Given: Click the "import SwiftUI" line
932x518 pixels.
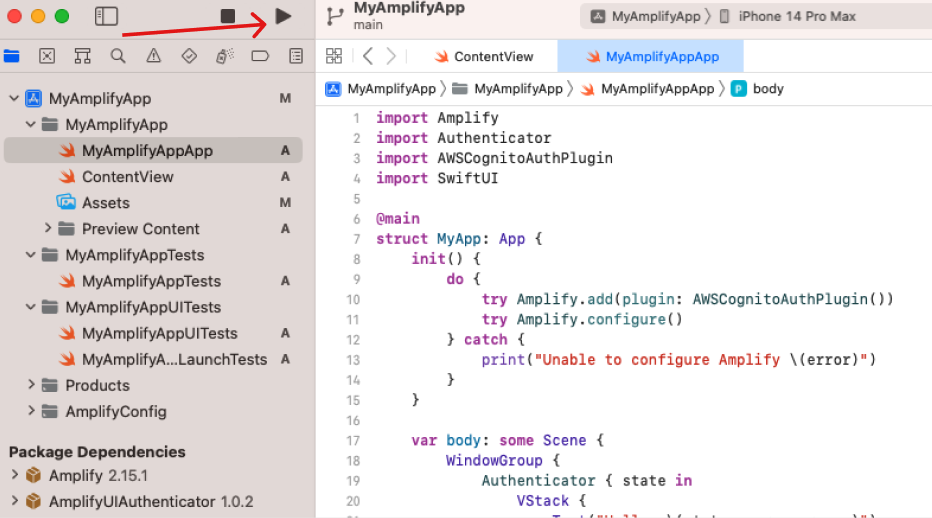Looking at the screenshot, I should [437, 178].
